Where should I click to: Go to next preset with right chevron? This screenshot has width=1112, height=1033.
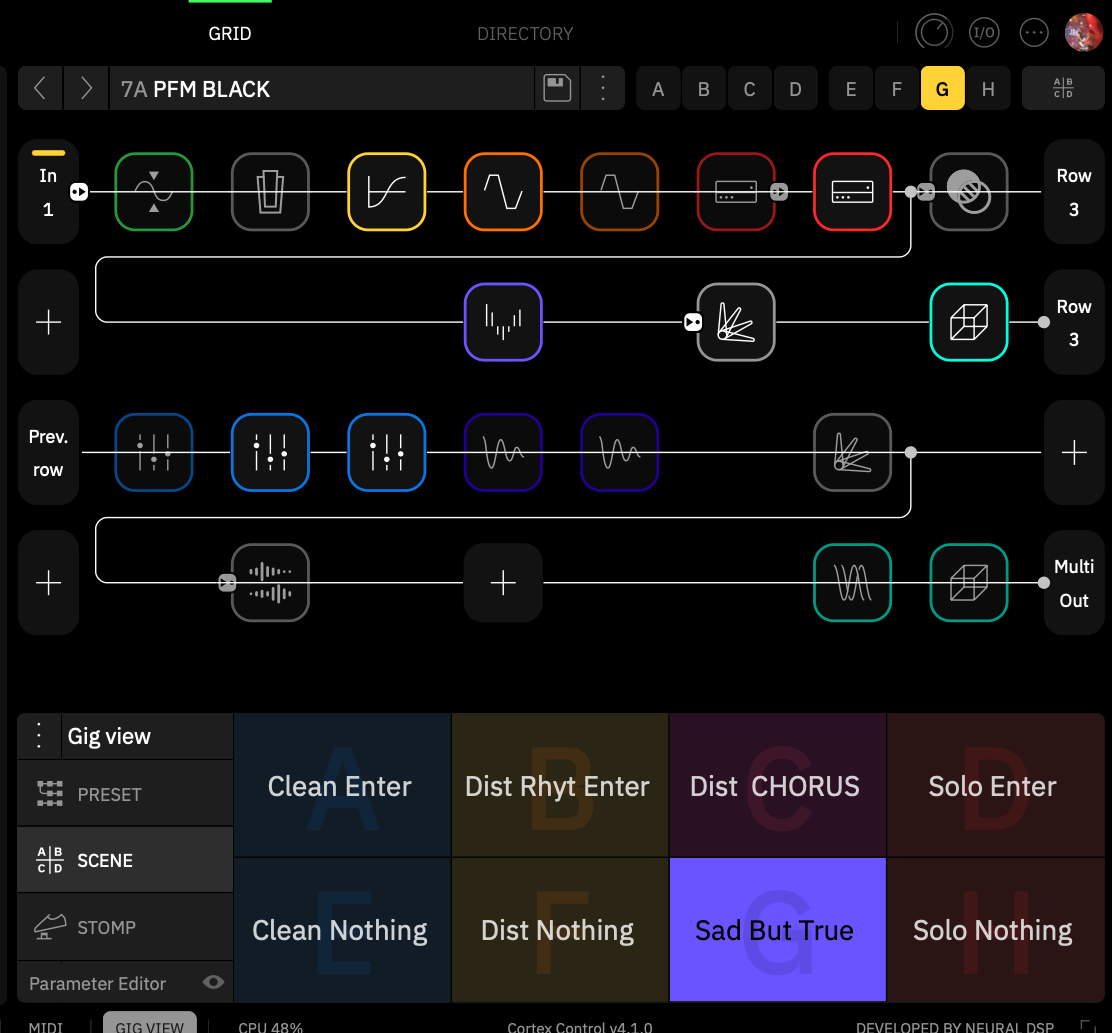coord(86,89)
